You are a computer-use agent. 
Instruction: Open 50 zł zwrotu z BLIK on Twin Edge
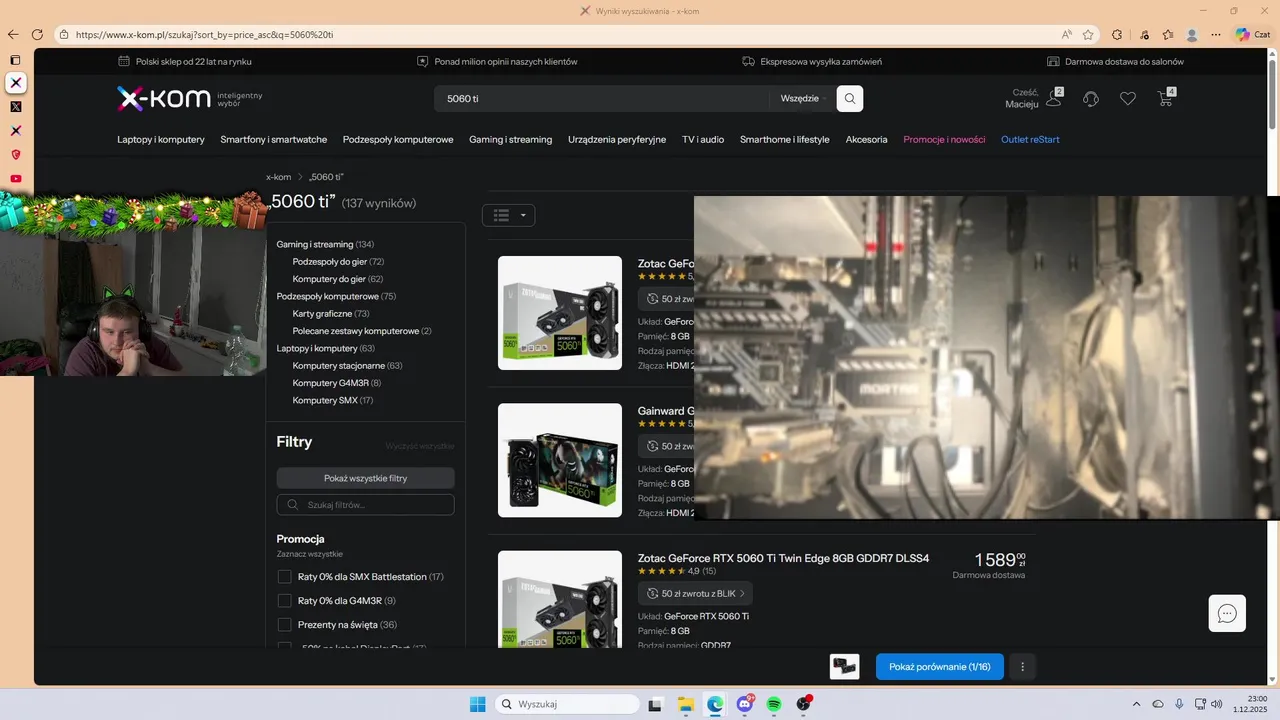pos(695,593)
